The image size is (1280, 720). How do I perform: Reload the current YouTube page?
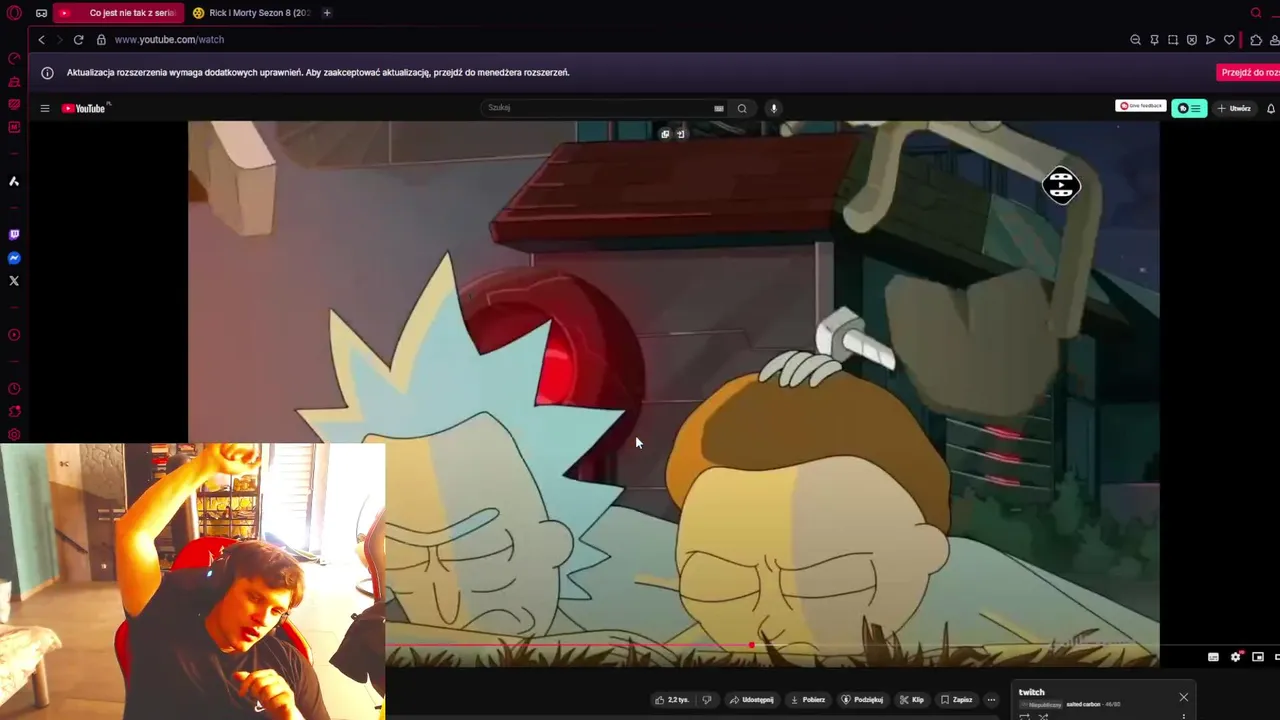78,40
